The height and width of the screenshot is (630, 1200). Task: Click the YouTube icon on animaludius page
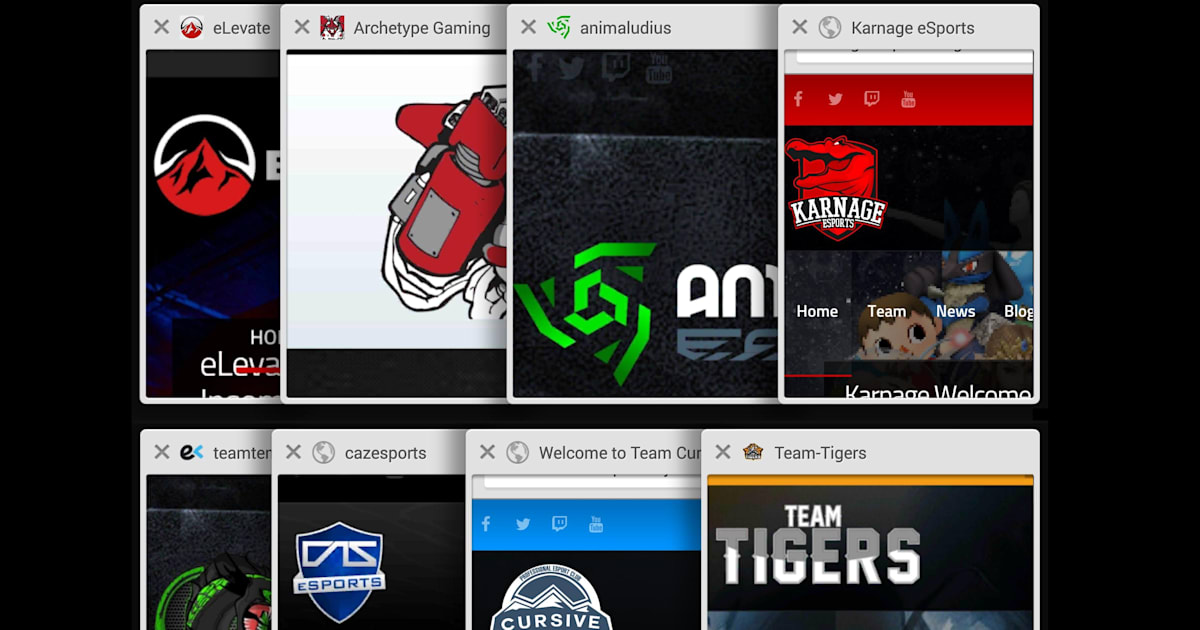[659, 66]
